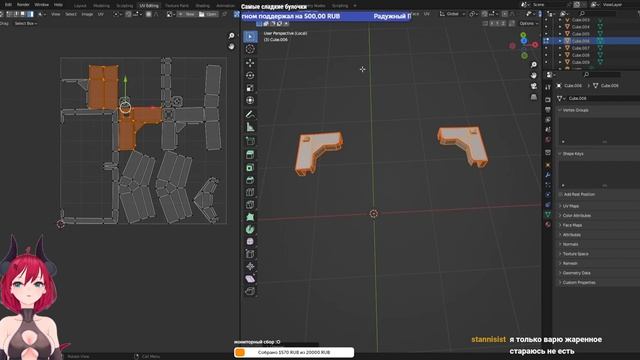Expand the Color Attributes panel

pos(576,216)
